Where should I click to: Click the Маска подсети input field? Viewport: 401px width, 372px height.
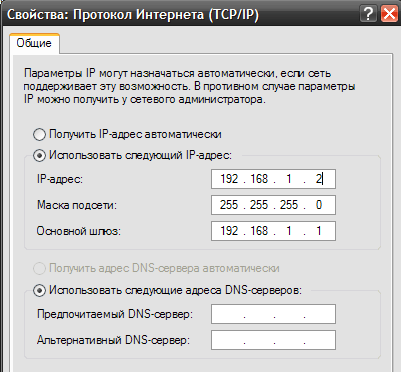pyautogui.click(x=273, y=205)
